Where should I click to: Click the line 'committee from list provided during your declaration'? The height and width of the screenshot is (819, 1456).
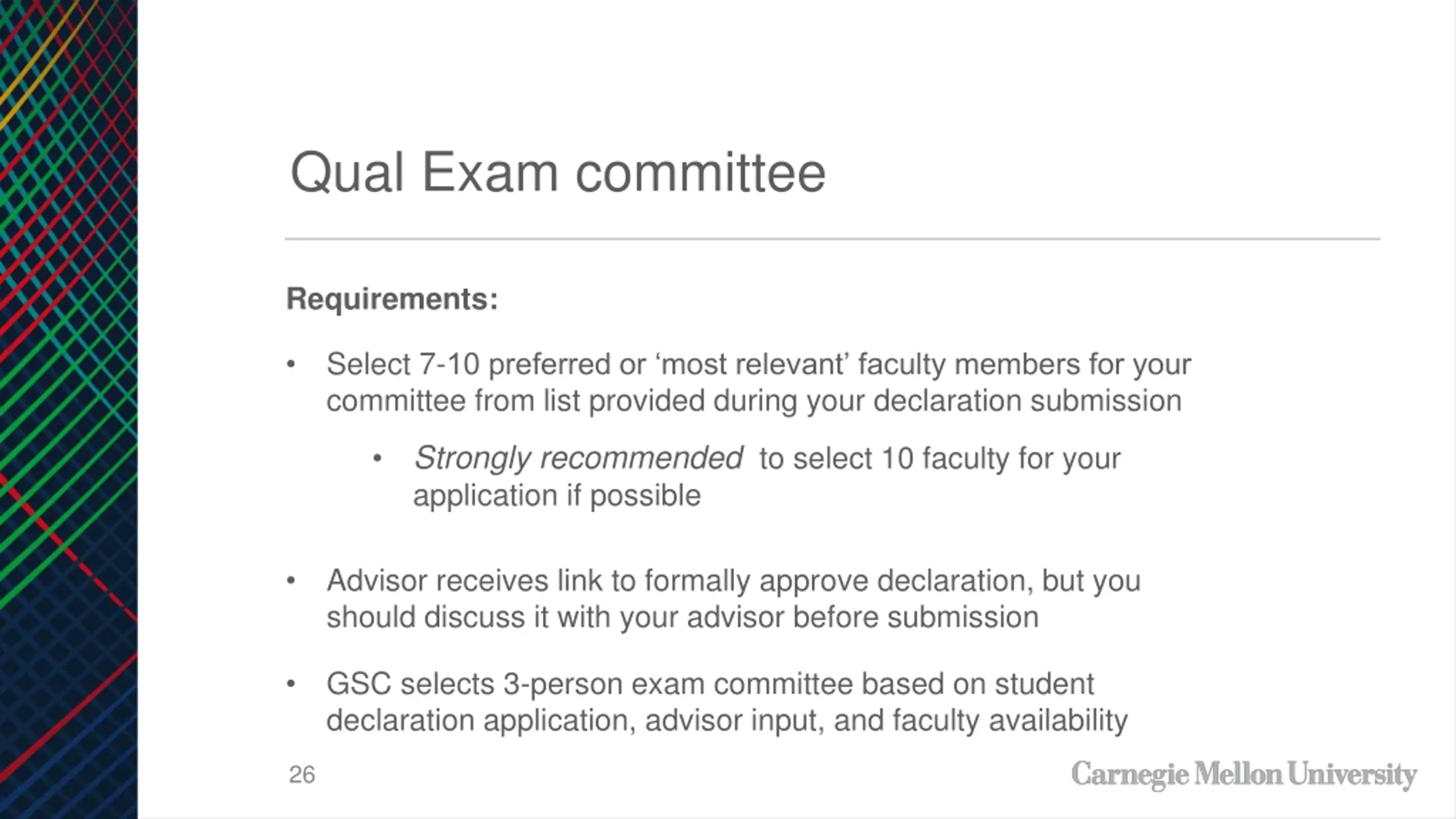coord(754,401)
